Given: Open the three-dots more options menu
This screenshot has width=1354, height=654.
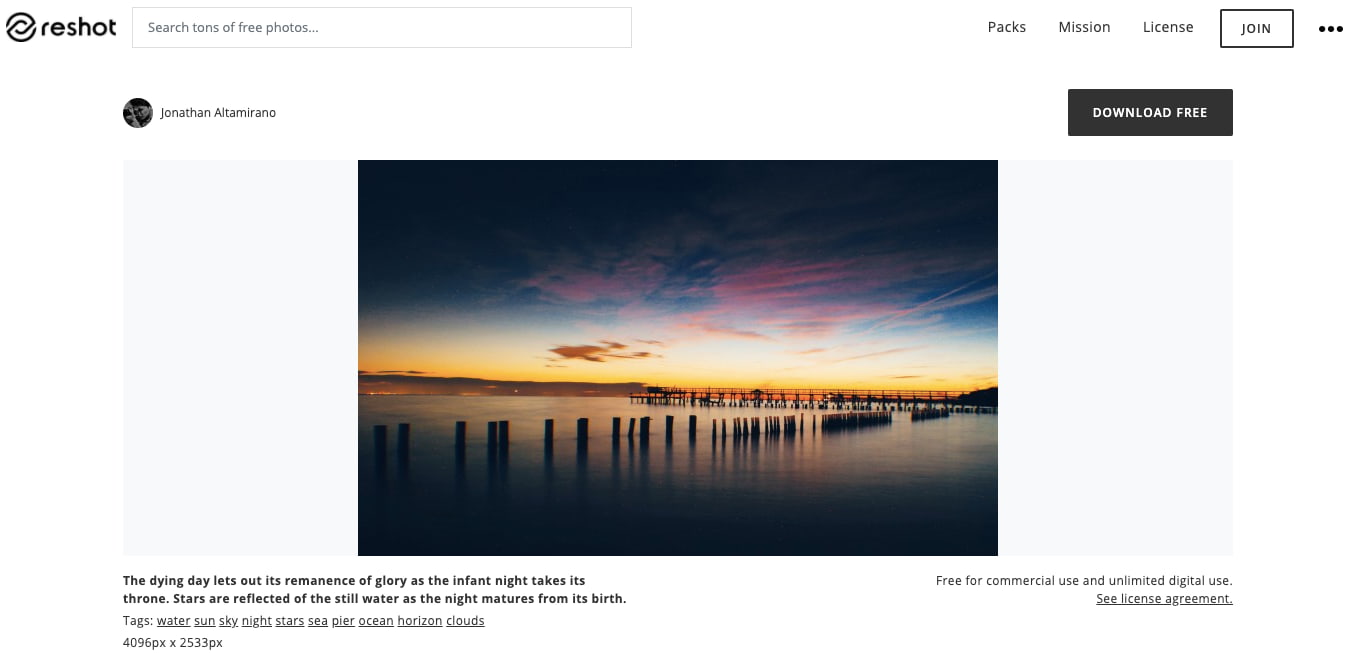Looking at the screenshot, I should pyautogui.click(x=1330, y=29).
